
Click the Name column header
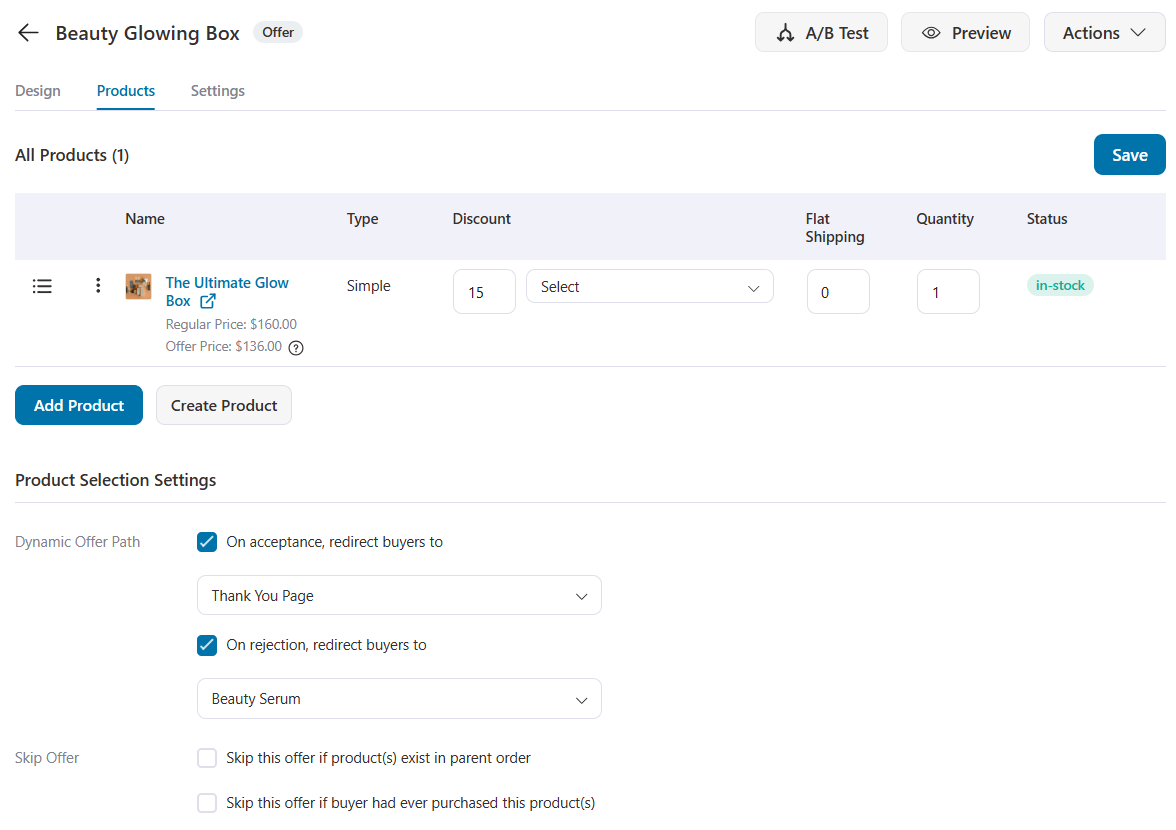point(145,219)
